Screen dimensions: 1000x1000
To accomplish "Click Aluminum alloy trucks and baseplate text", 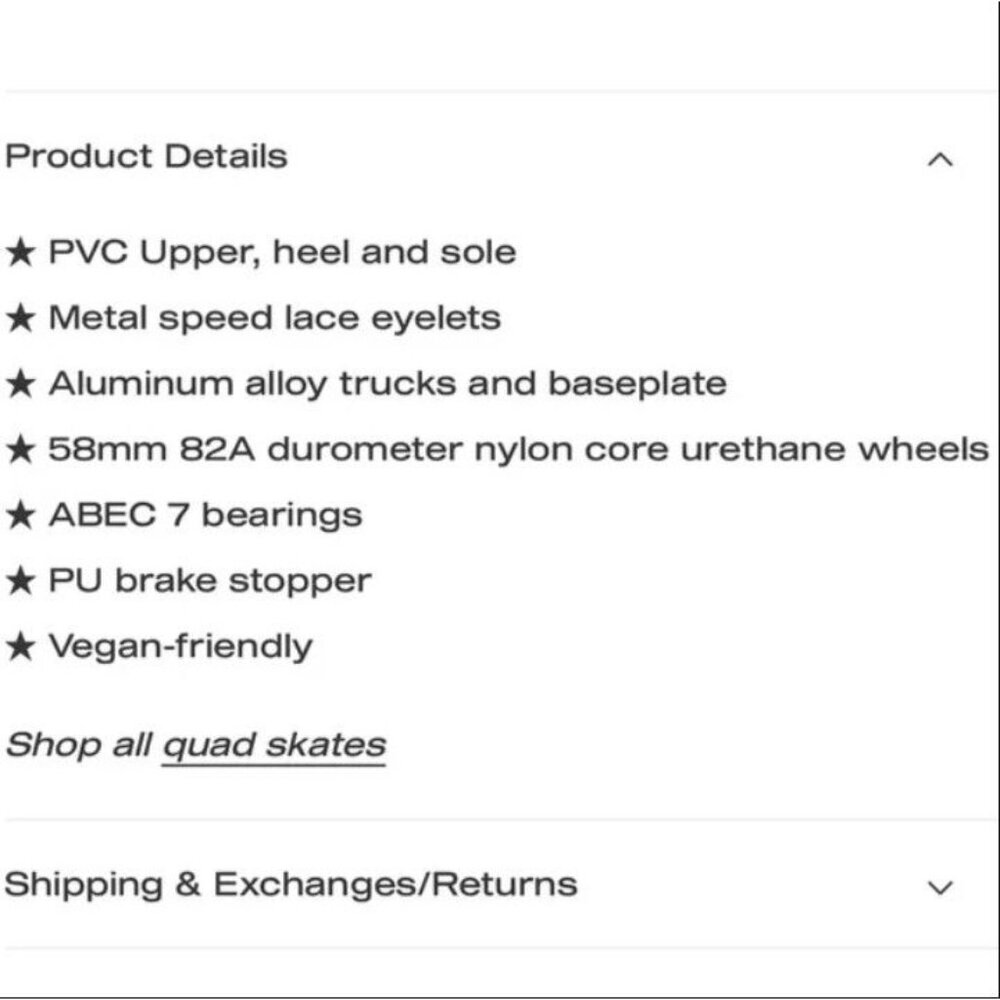I will coord(387,384).
